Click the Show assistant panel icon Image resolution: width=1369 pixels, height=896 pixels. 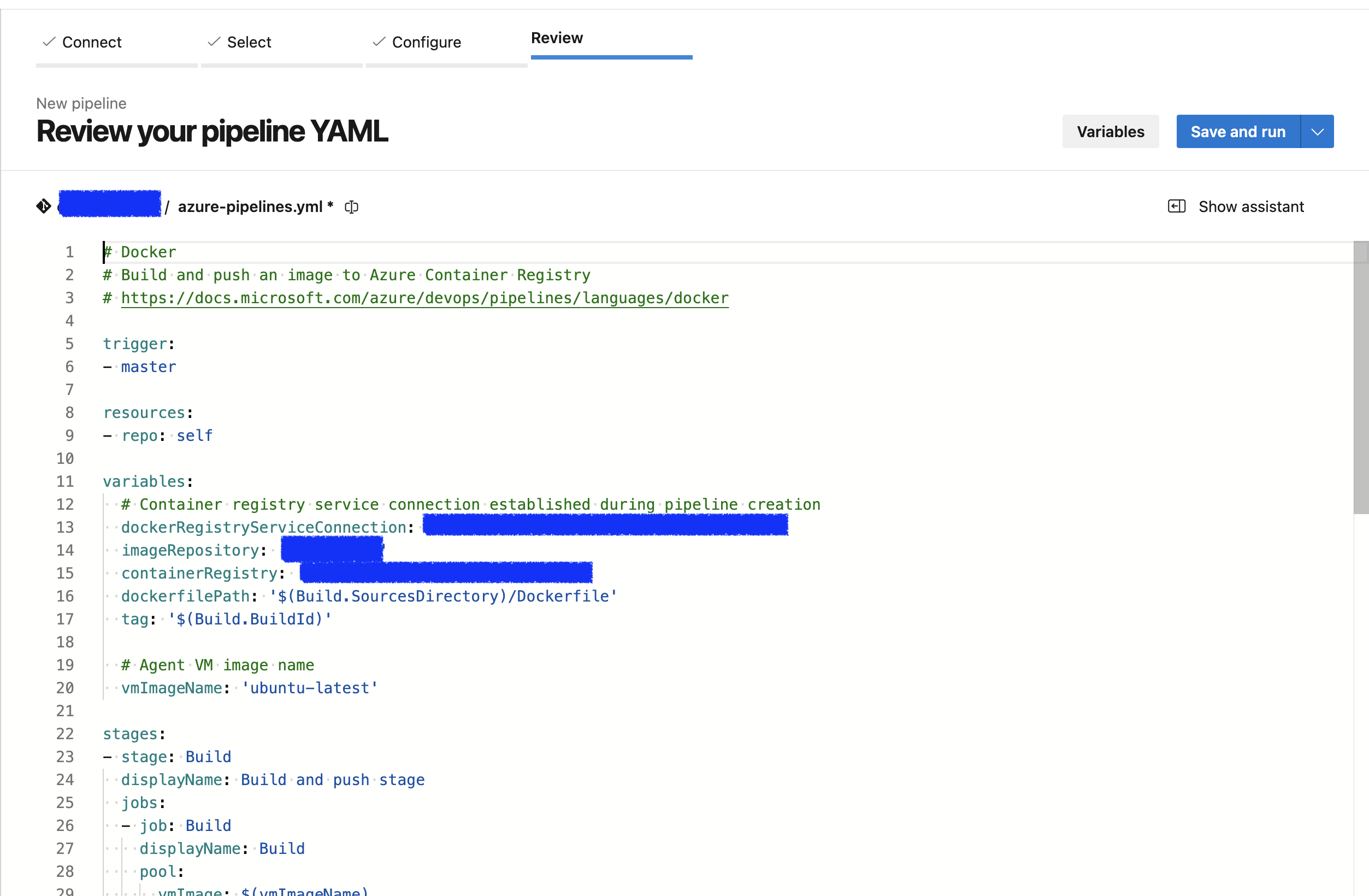coord(1177,206)
